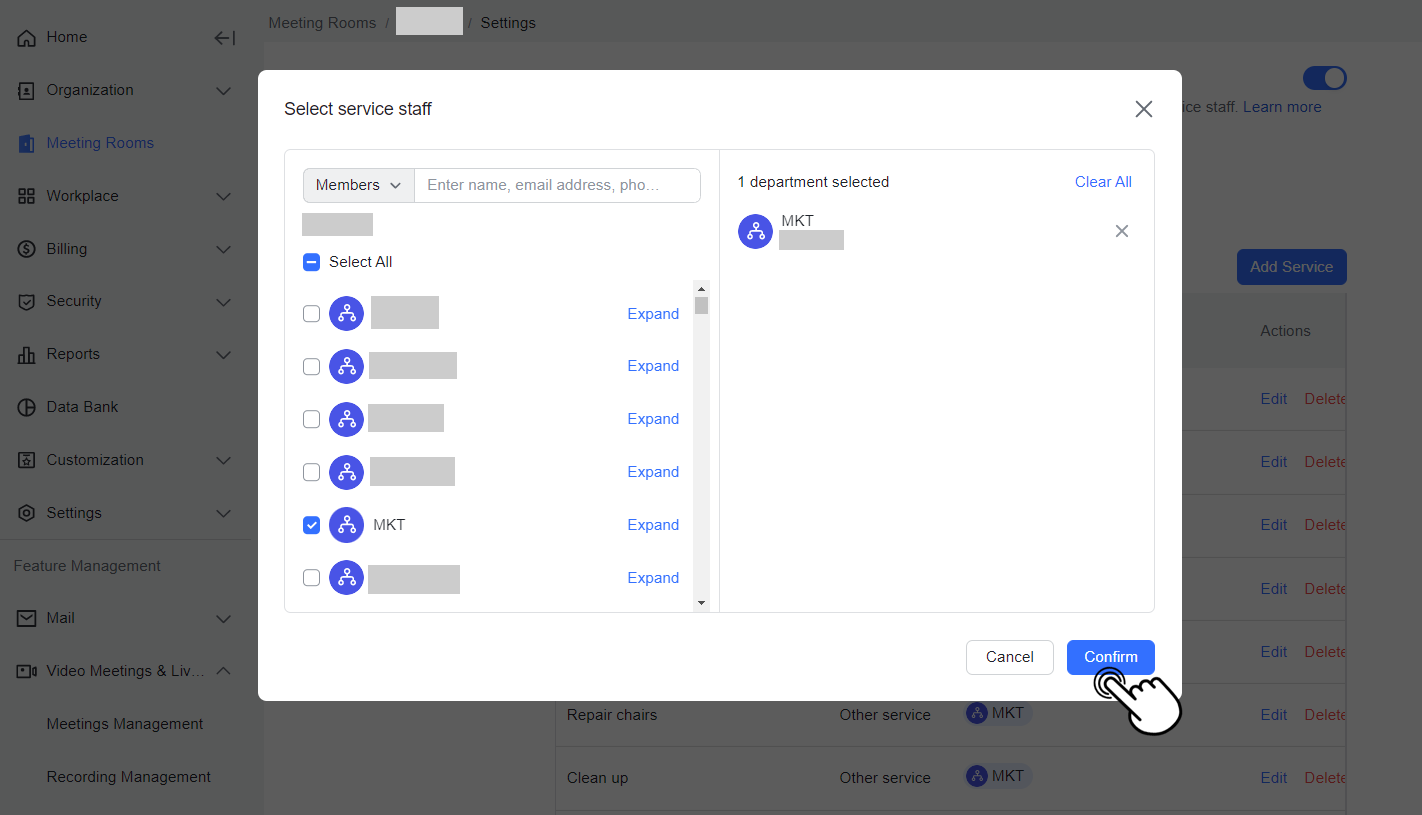Open Meetings Management submenu item
This screenshot has width=1422, height=815.
[125, 724]
